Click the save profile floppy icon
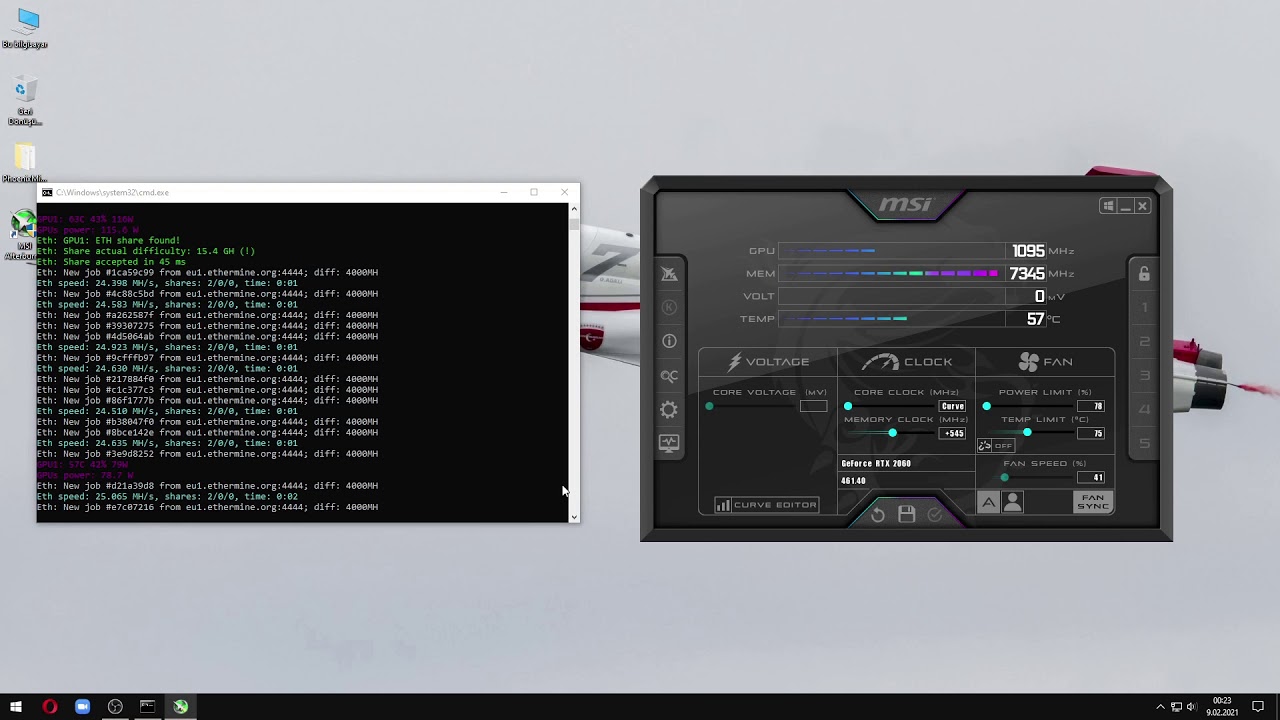 [x=906, y=514]
